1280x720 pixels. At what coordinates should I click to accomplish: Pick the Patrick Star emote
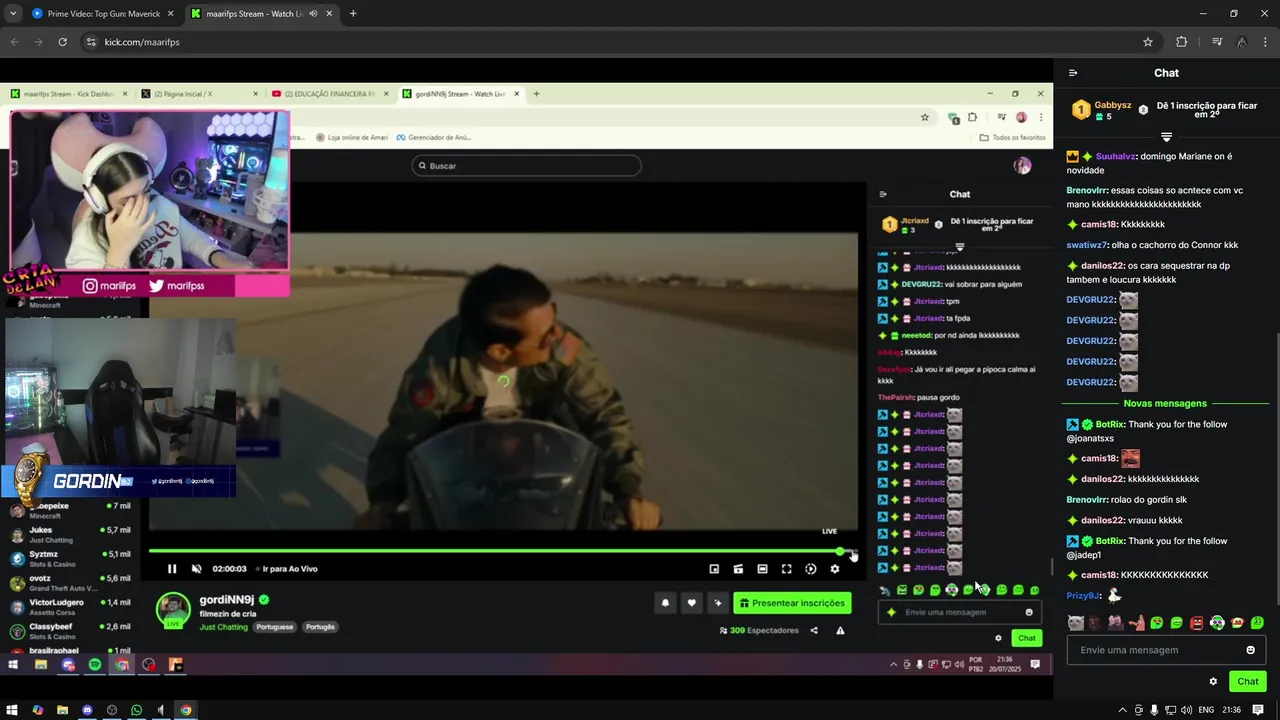click(1136, 623)
